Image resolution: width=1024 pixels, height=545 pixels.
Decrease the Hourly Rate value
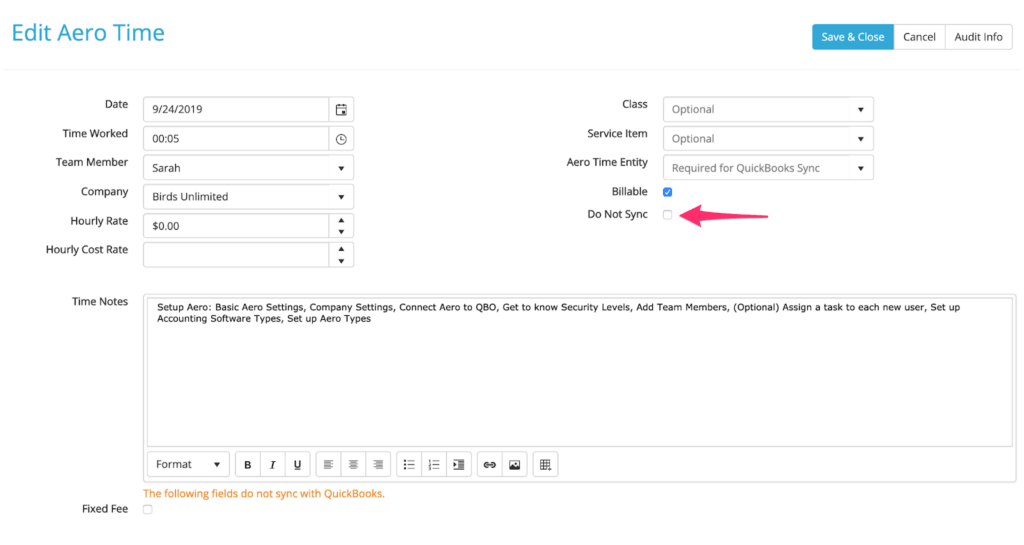click(341, 232)
